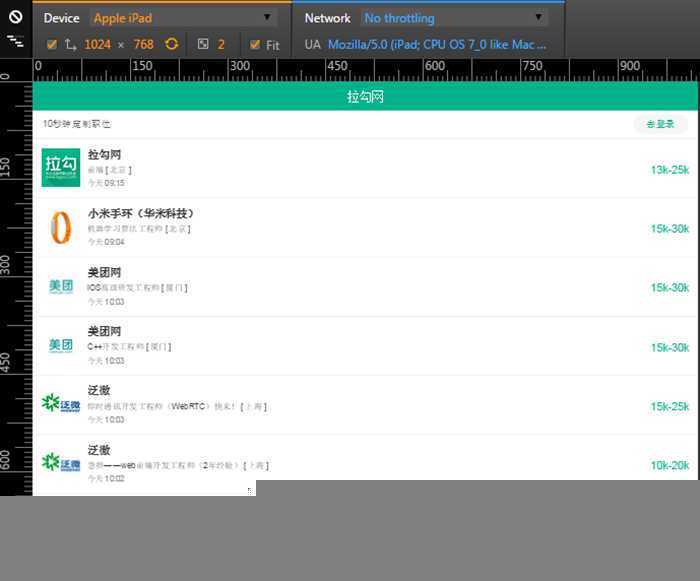The image size is (700, 581).
Task: Open the 美团网 C++ job title
Action: pyautogui.click(x=104, y=331)
